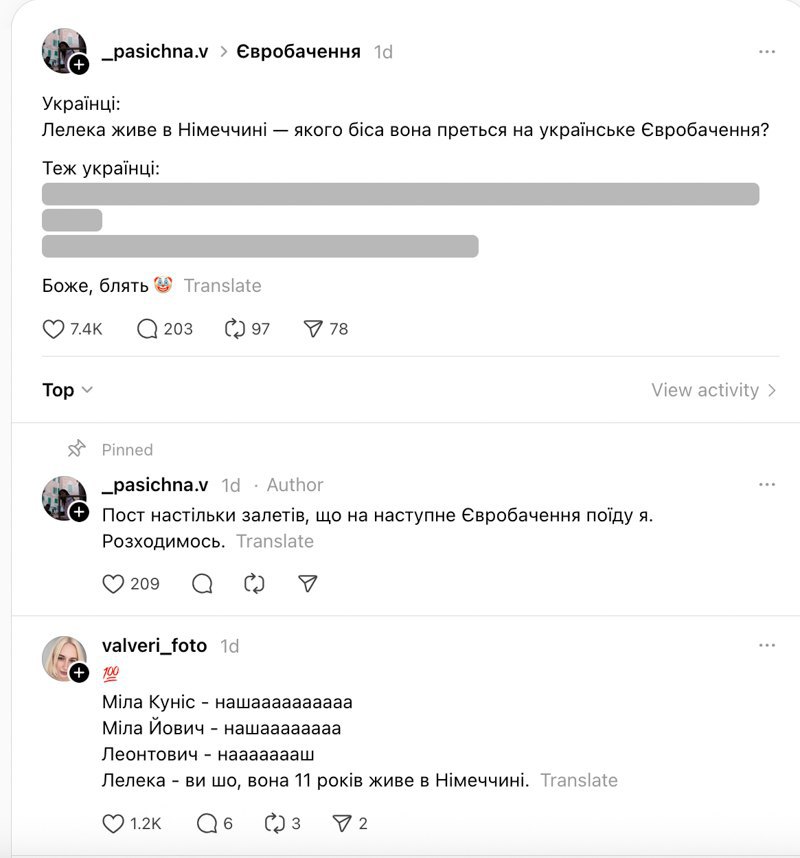The image size is (800, 858).
Task: Open the Top sort dropdown
Action: click(68, 390)
